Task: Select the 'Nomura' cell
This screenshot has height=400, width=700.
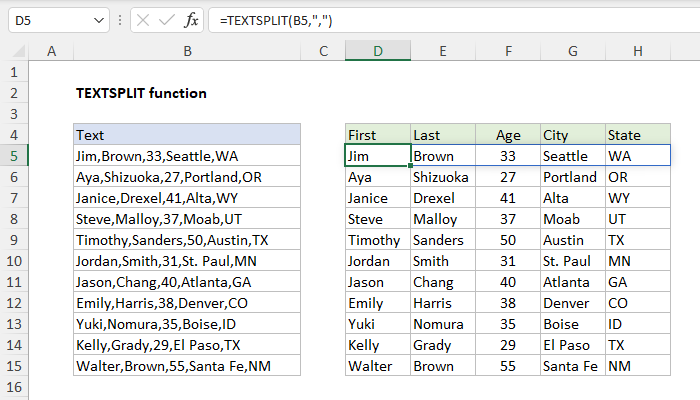Action: click(x=443, y=324)
